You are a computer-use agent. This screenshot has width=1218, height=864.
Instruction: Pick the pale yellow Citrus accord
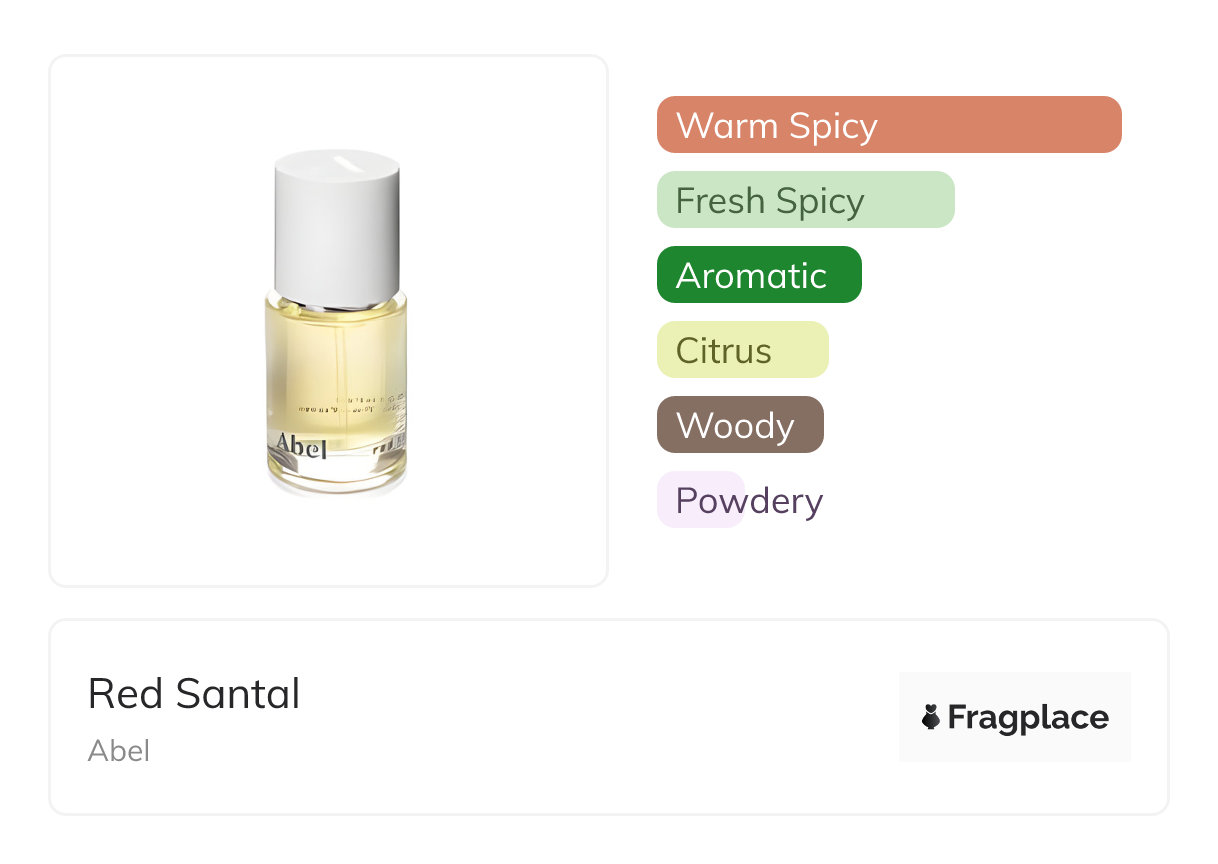point(743,350)
